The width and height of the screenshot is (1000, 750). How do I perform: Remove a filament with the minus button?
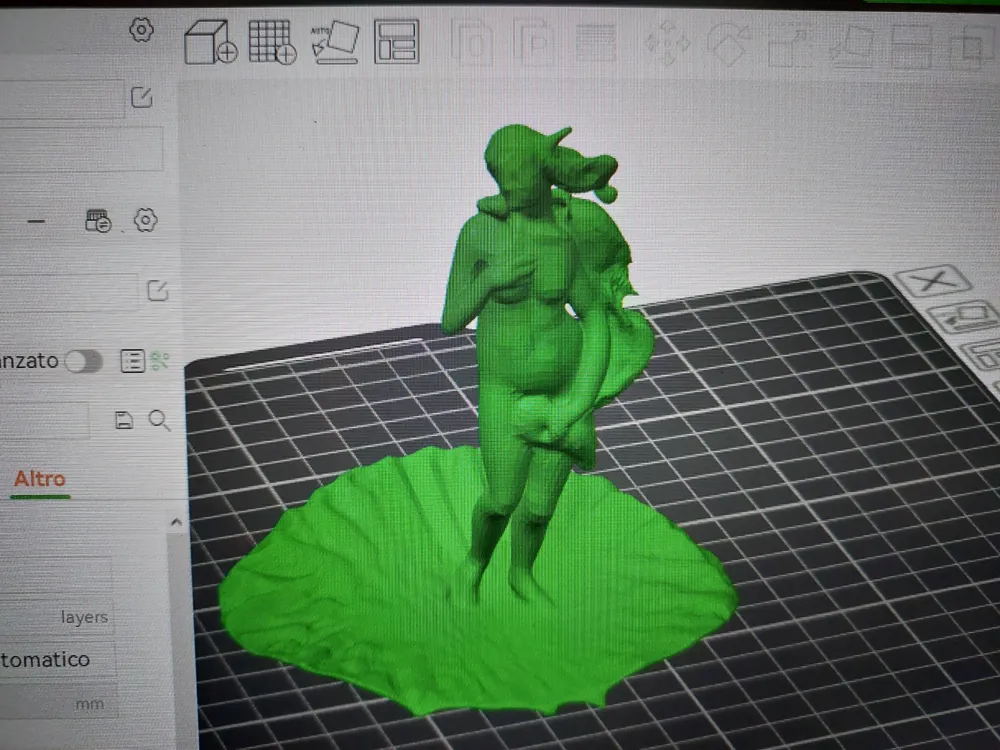click(36, 221)
